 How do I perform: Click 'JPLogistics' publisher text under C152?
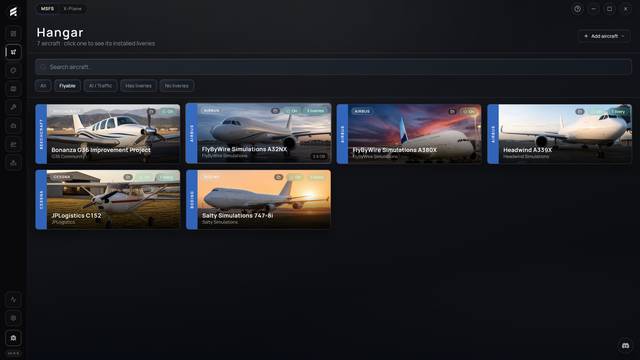pyautogui.click(x=63, y=222)
